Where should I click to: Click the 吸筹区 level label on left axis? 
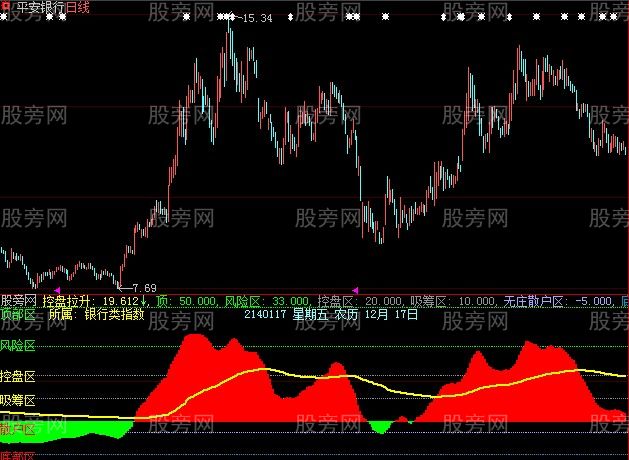click(x=17, y=400)
